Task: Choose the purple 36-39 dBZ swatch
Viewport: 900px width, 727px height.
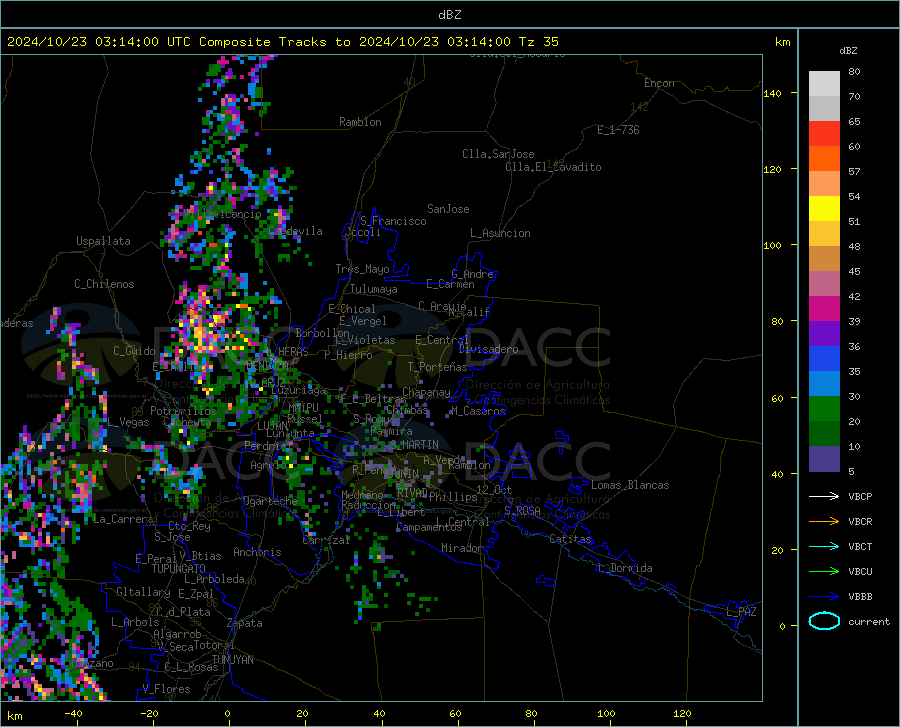Action: 824,334
